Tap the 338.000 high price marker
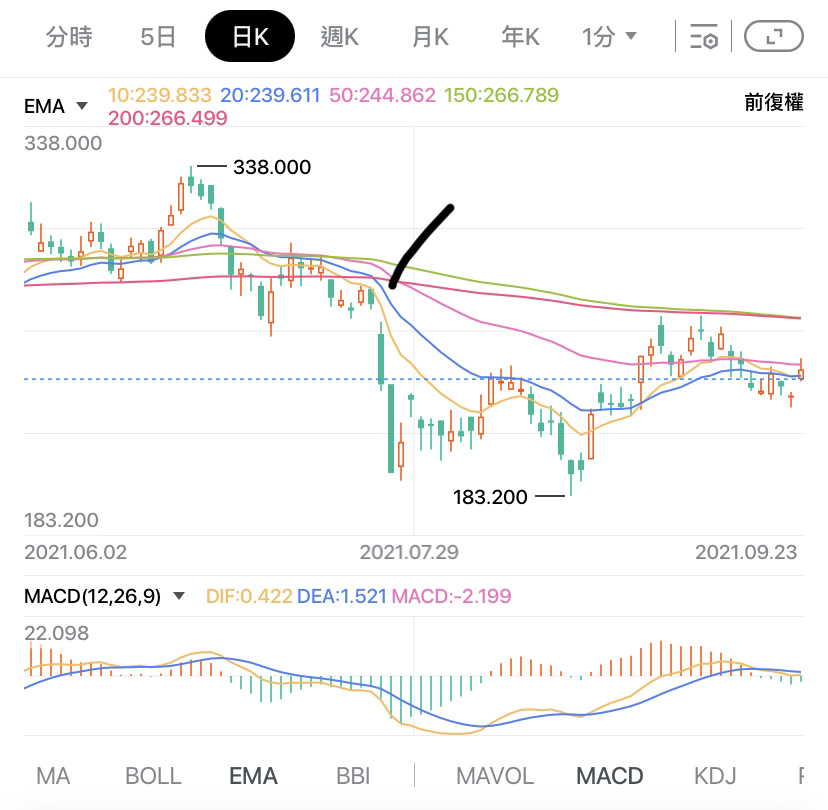Screen dimensions: 828x810 point(271,167)
